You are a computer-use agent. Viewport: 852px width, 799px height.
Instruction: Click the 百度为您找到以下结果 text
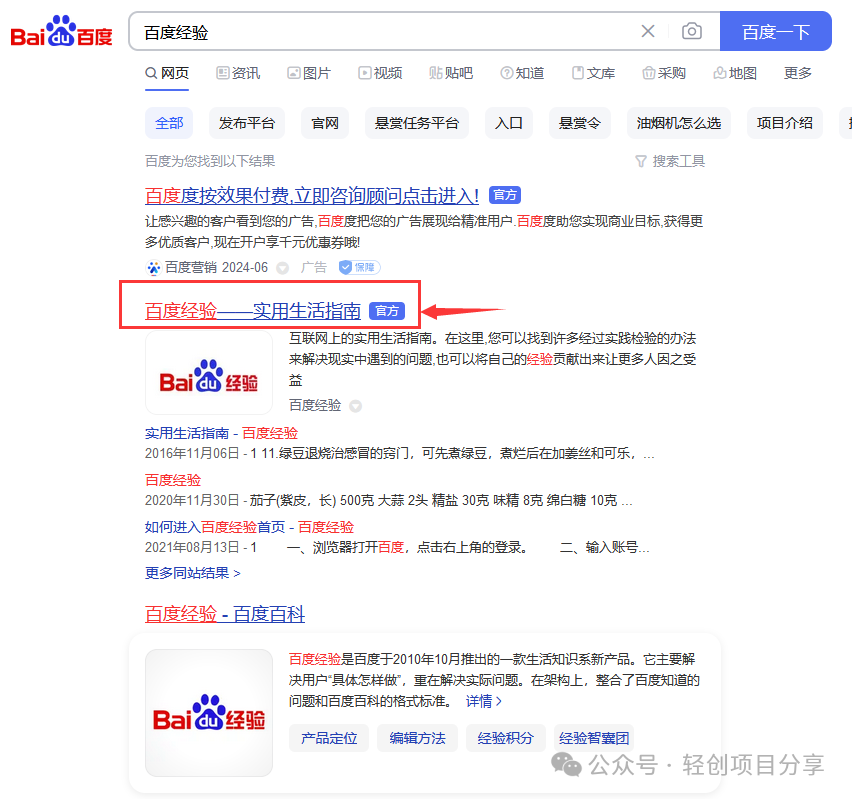(x=210, y=161)
